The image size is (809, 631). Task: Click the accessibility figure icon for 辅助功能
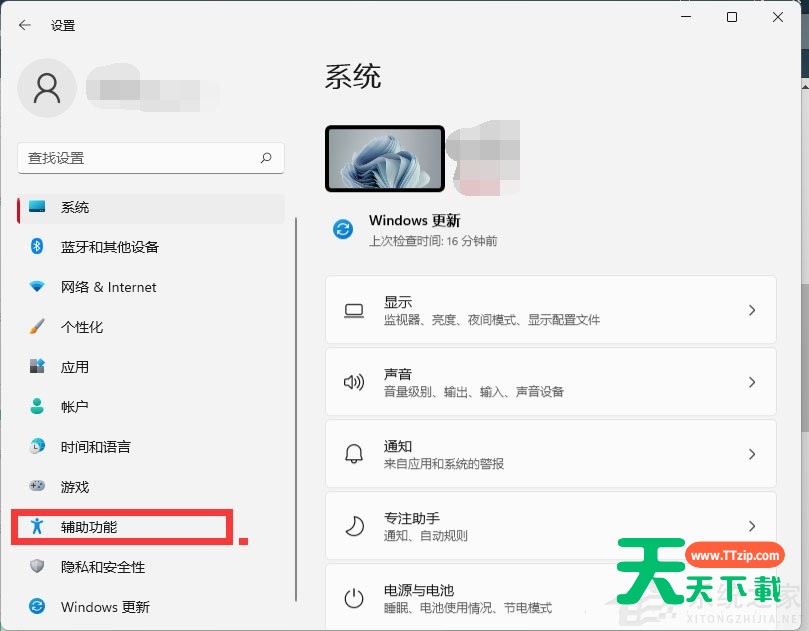pyautogui.click(x=37, y=526)
